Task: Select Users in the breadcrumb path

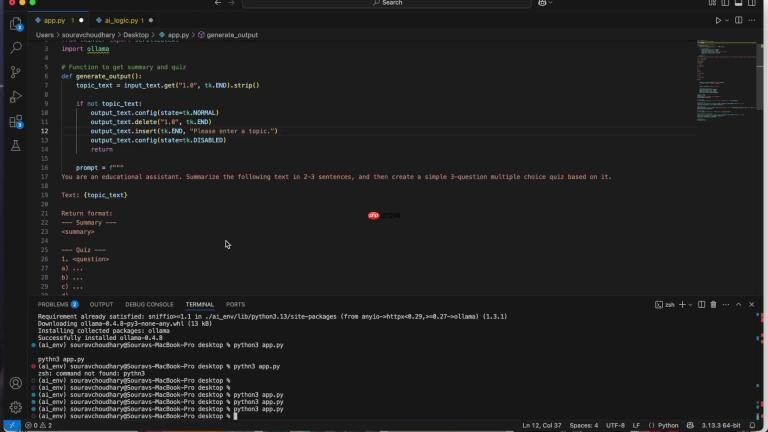Action: (x=45, y=35)
